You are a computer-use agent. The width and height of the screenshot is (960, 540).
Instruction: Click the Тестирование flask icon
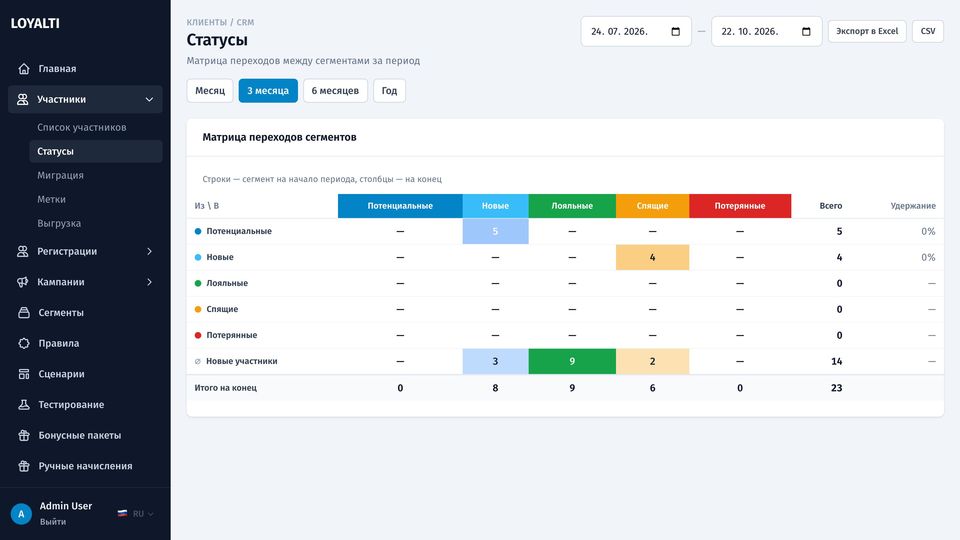coord(24,404)
